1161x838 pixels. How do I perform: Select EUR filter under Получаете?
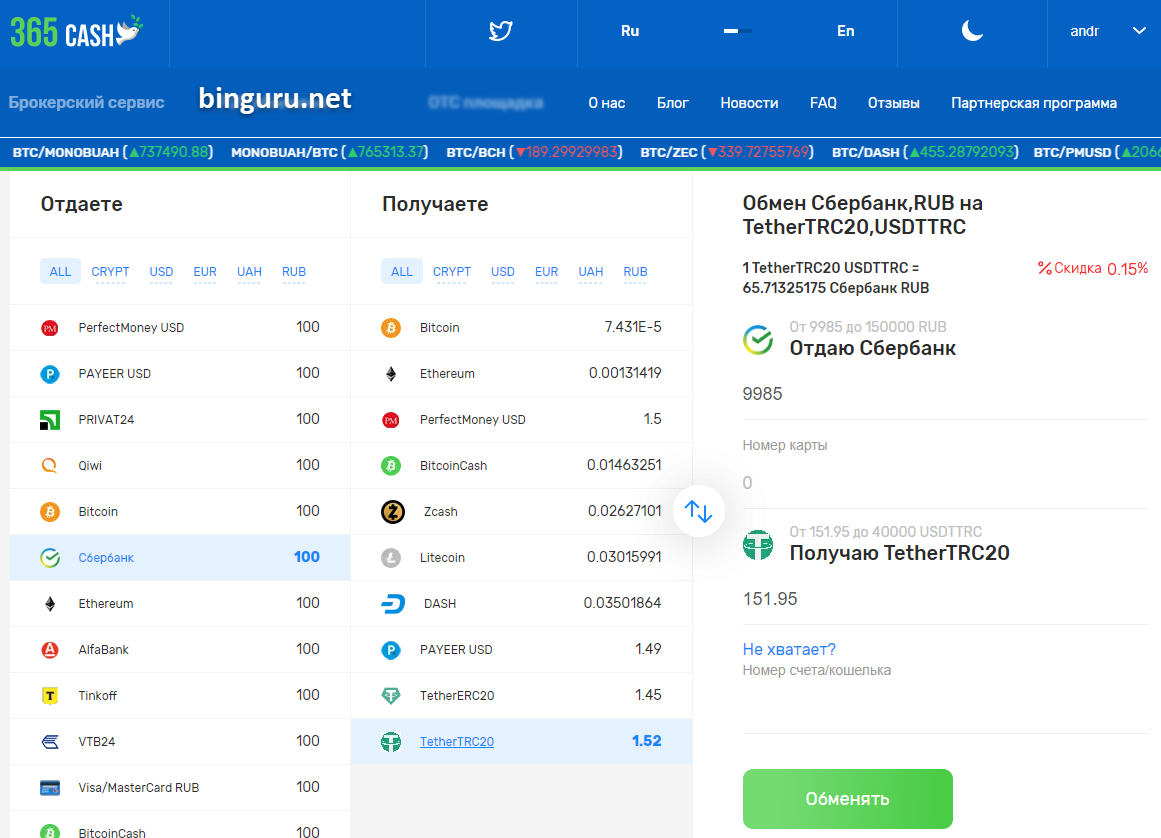[x=546, y=272]
